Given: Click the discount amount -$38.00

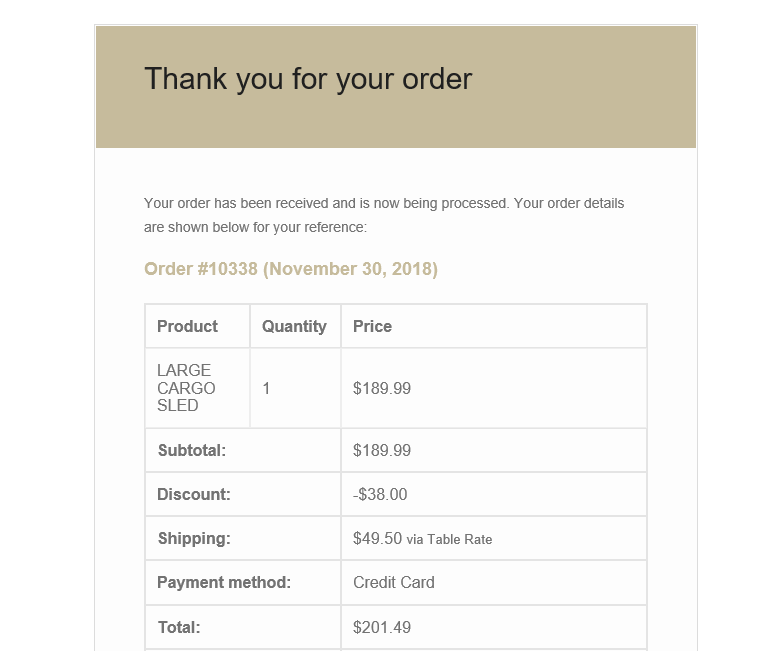Looking at the screenshot, I should click(x=380, y=494).
